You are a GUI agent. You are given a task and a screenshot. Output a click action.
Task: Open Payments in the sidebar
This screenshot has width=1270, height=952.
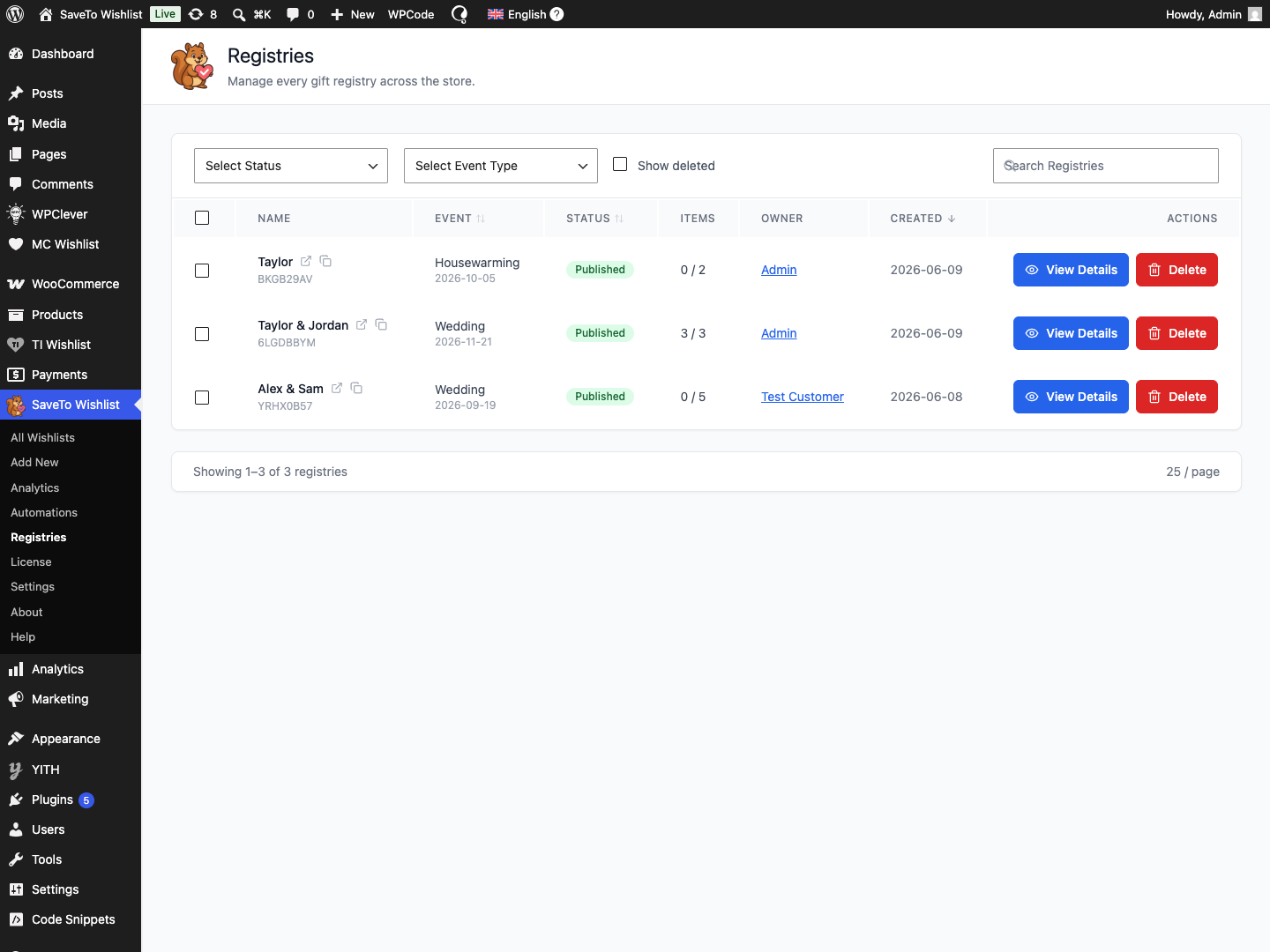point(71,375)
